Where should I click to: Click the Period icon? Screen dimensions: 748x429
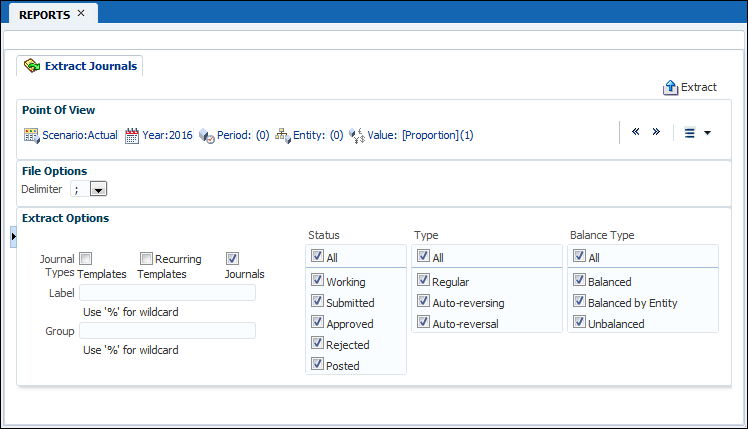coord(207,135)
